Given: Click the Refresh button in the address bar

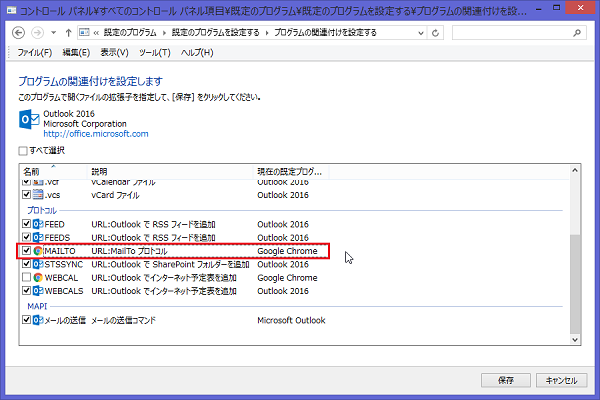Looking at the screenshot, I should pyautogui.click(x=435, y=33).
